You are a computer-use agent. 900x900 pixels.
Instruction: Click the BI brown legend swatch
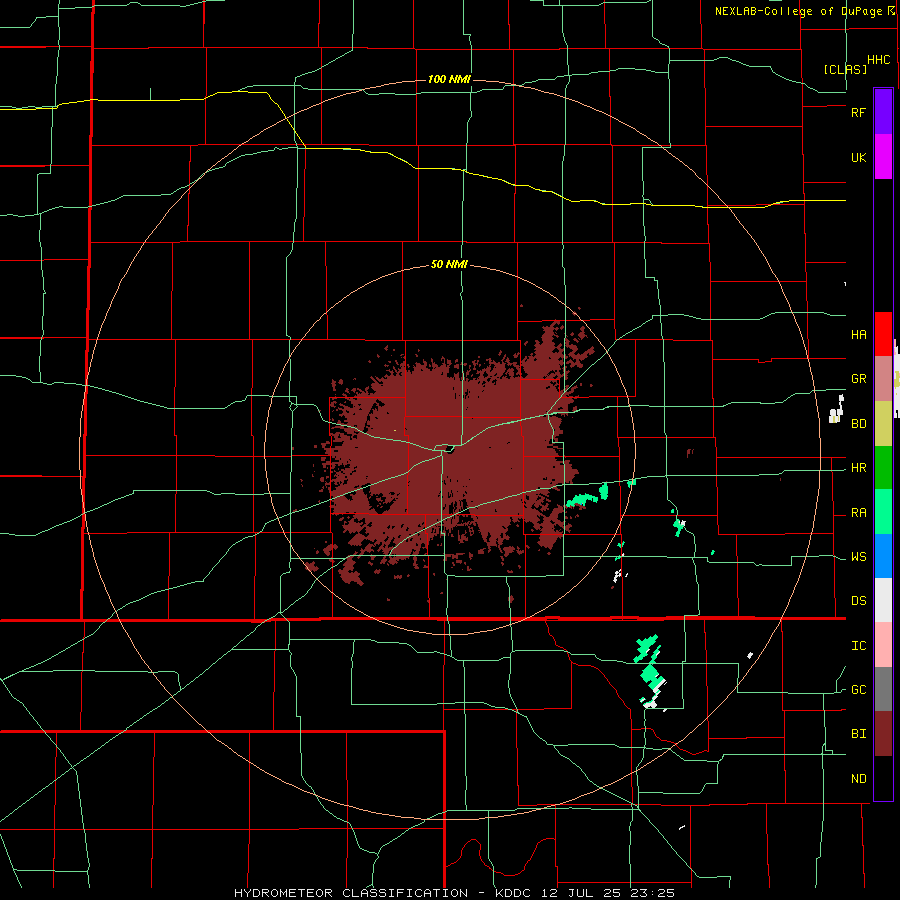pyautogui.click(x=883, y=734)
